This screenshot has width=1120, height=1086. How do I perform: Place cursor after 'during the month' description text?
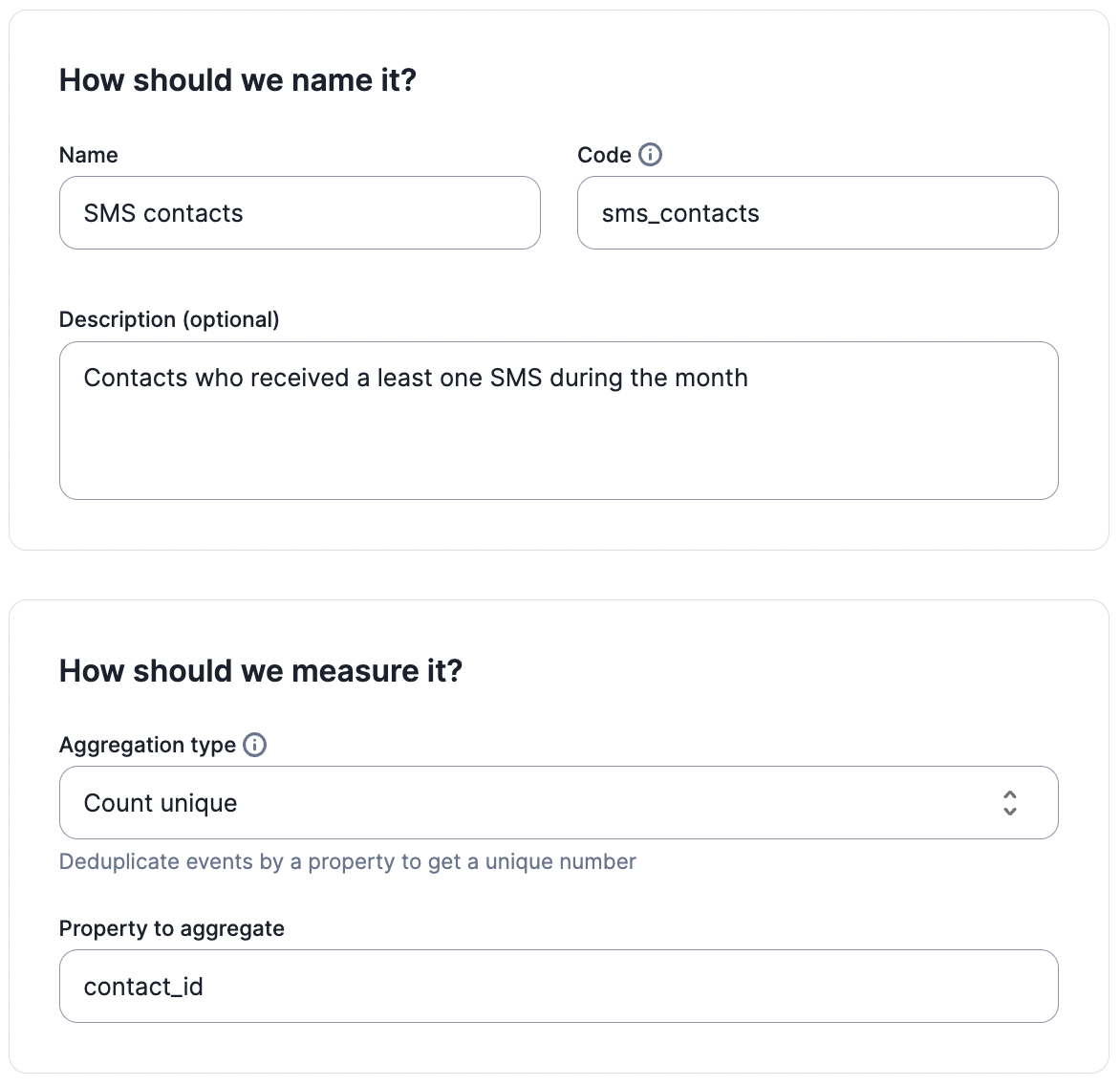tap(750, 378)
